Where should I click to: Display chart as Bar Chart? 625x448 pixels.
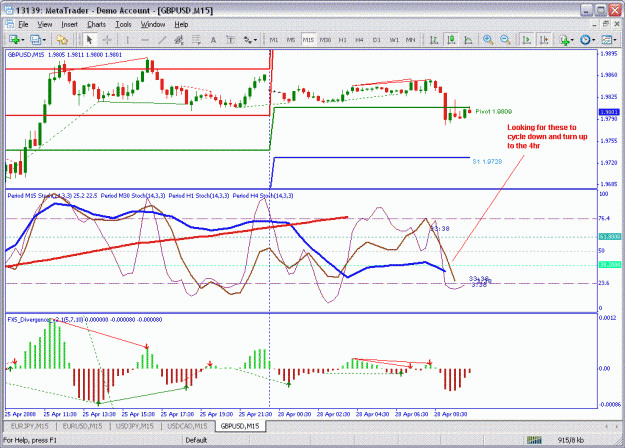(434, 39)
